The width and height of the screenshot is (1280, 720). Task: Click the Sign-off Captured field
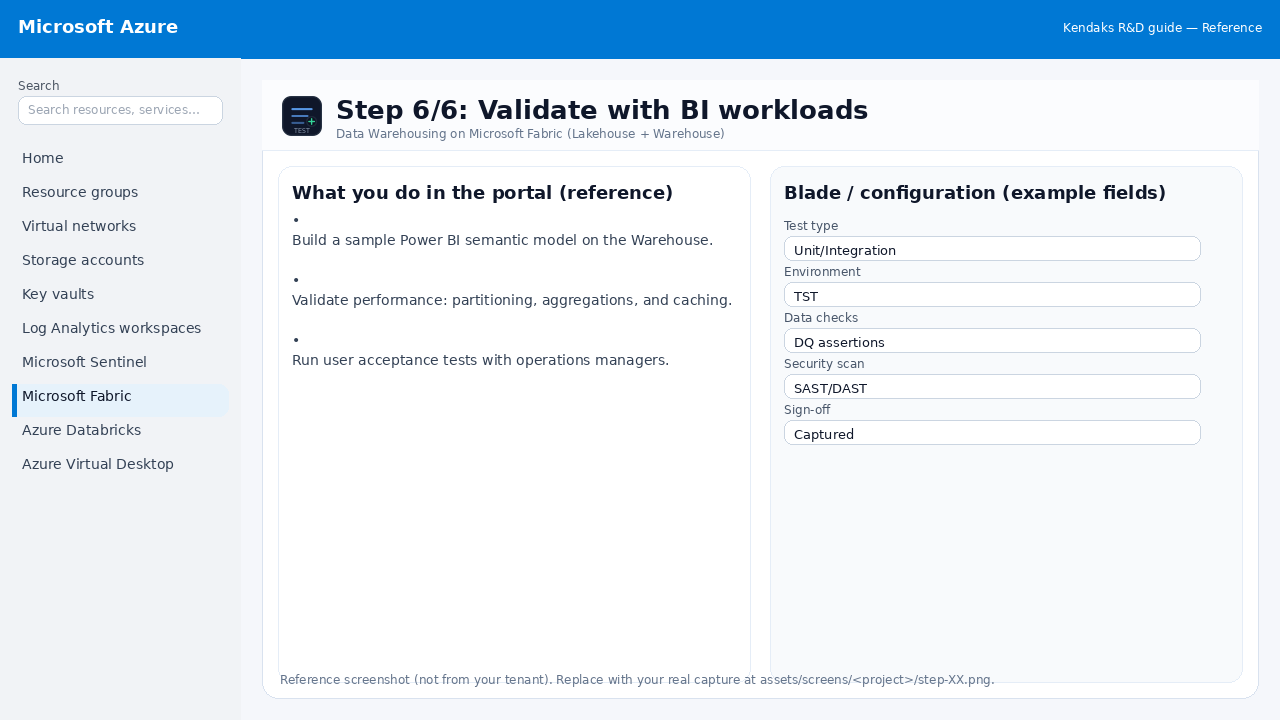(x=992, y=433)
